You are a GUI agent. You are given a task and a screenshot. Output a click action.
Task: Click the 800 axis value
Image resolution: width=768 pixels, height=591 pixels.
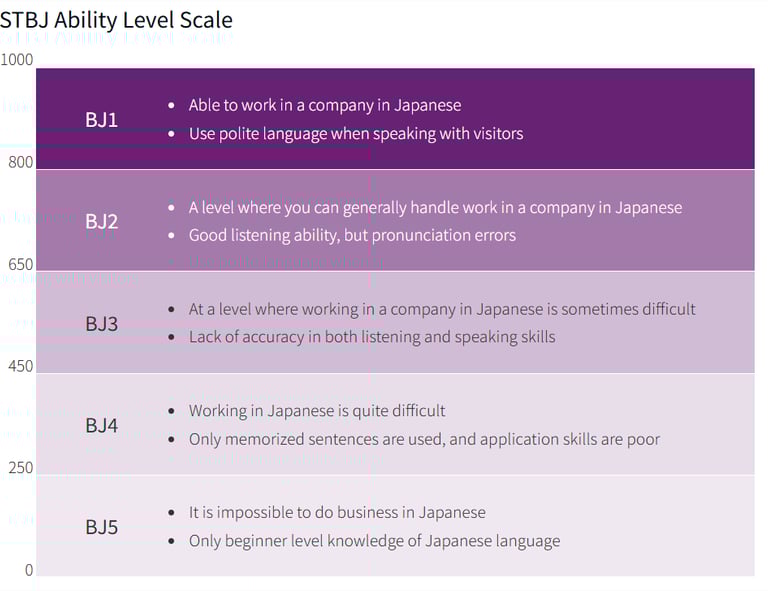coord(20,162)
